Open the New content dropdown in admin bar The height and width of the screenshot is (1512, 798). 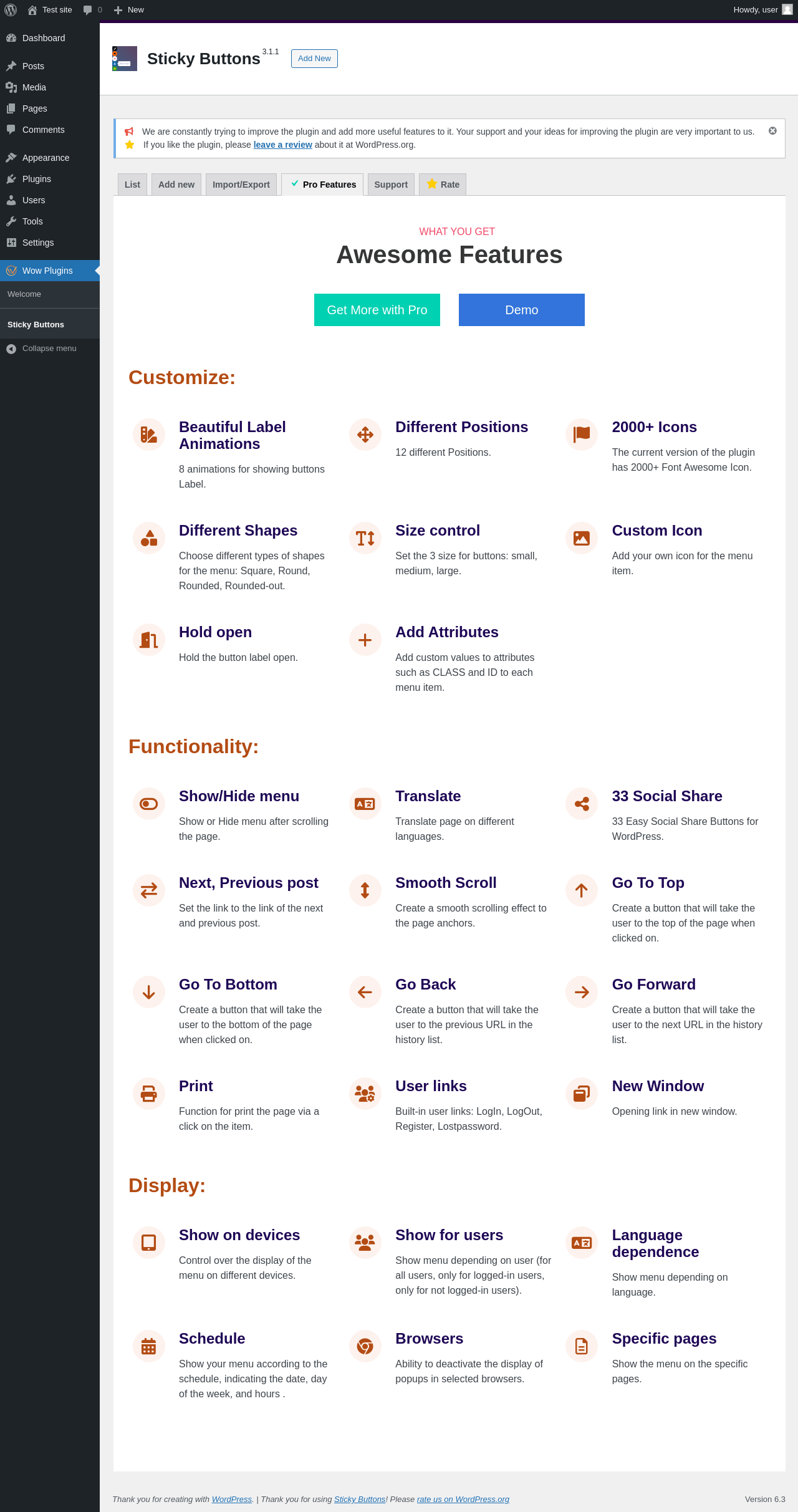129,10
